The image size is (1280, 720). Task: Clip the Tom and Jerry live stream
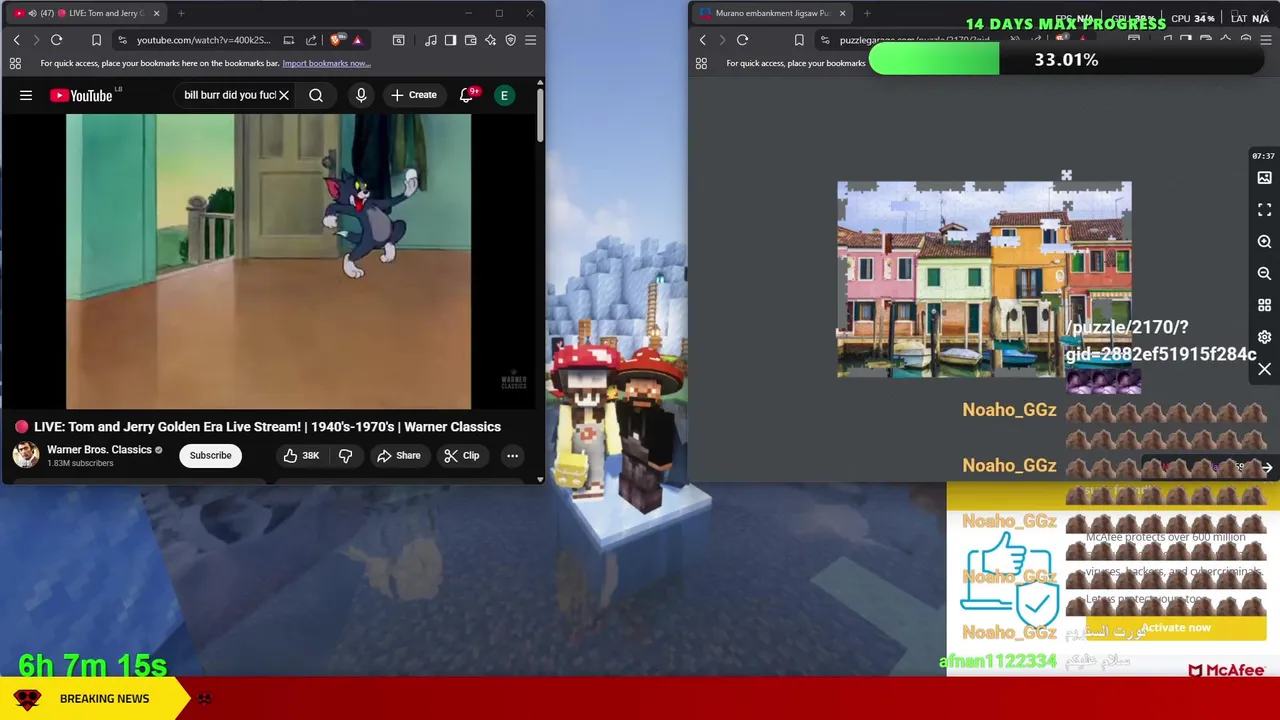click(461, 456)
